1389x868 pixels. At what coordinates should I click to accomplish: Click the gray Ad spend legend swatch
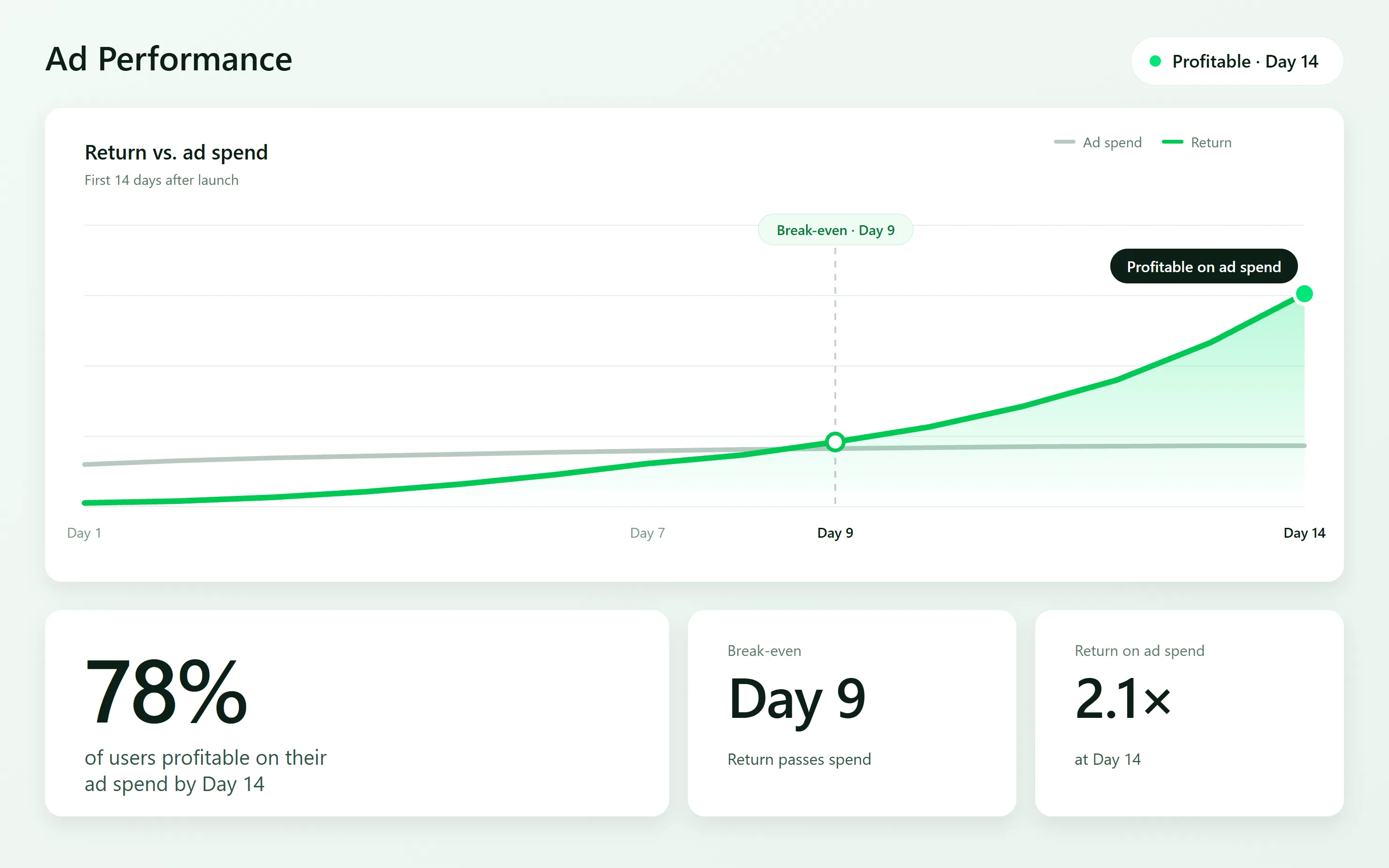point(1064,142)
